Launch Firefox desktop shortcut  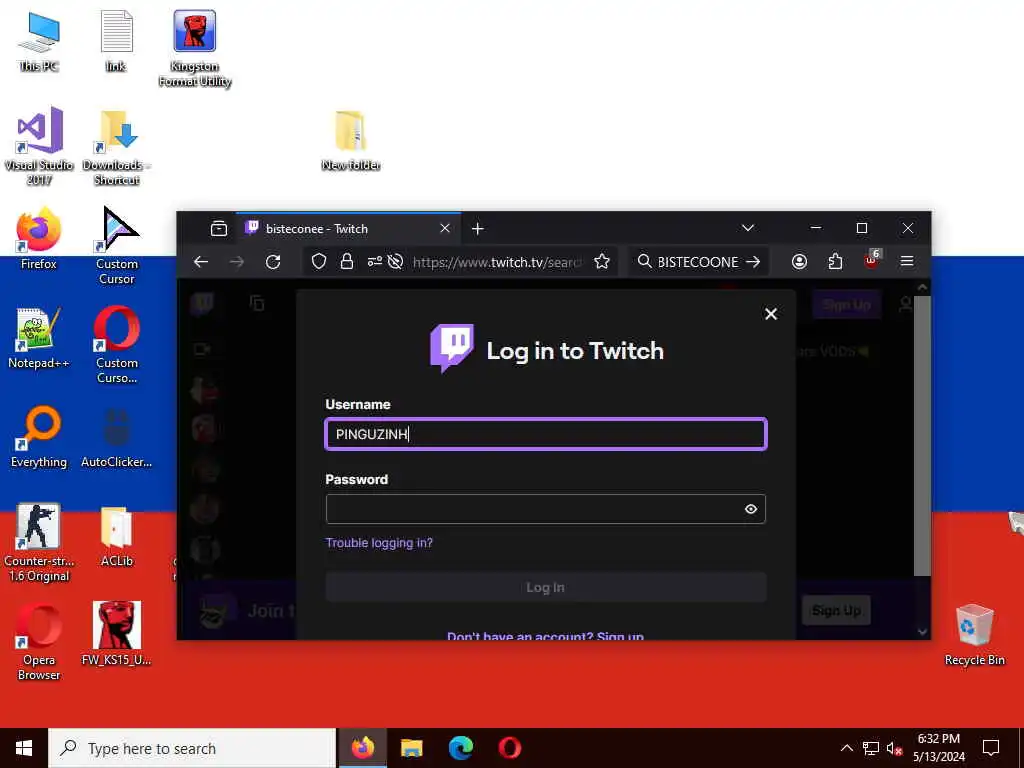coord(39,238)
